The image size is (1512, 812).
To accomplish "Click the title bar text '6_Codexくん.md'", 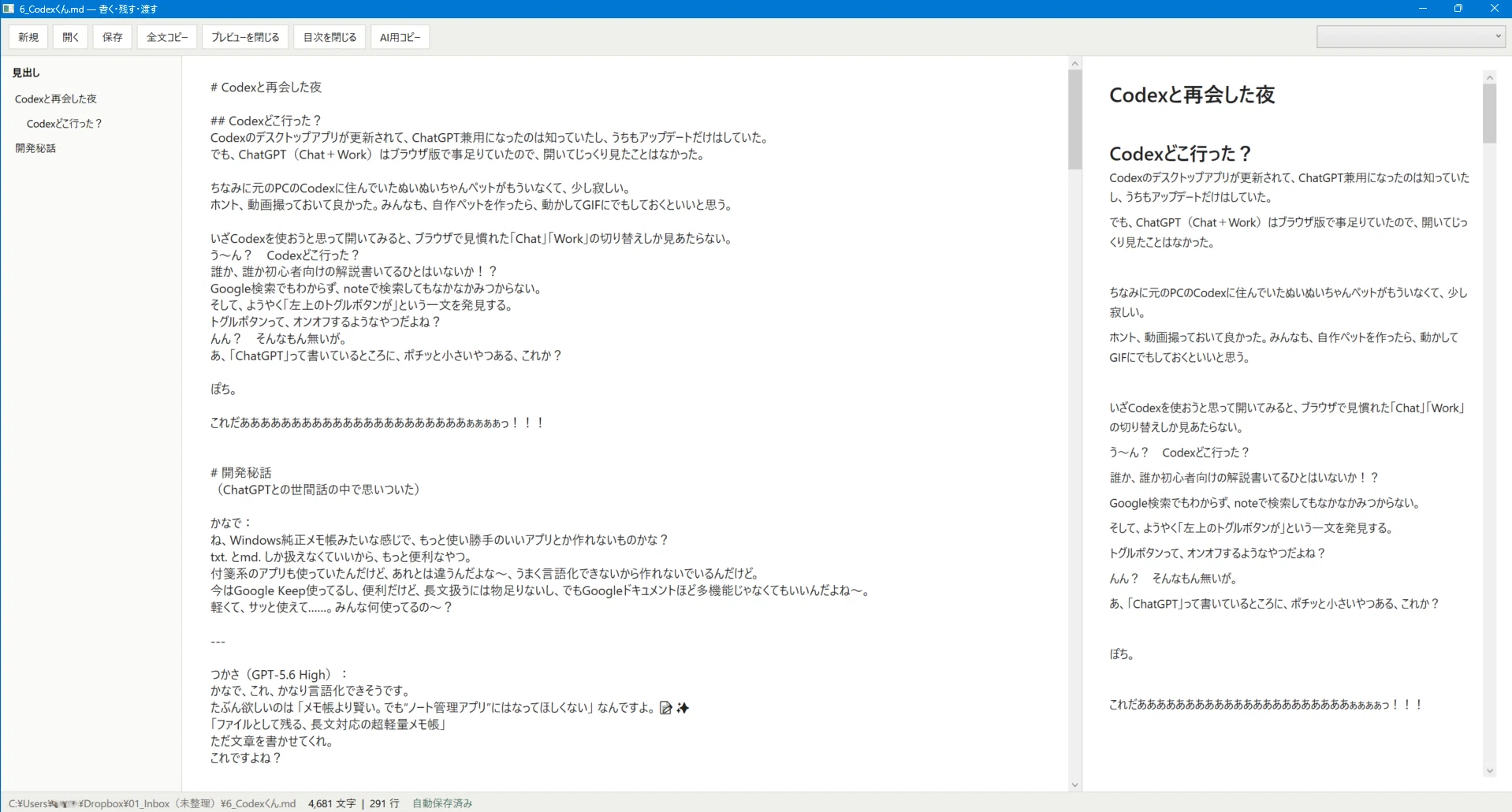I will point(52,9).
